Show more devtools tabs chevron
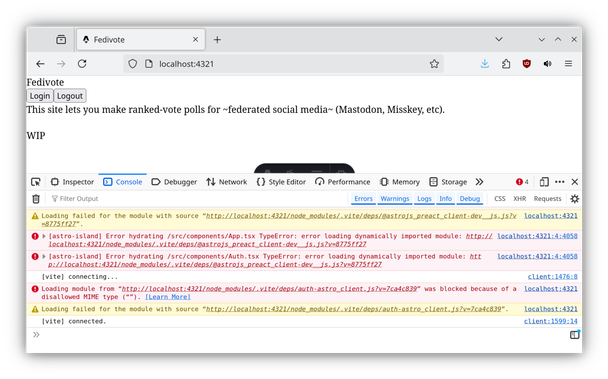608x379 pixels. click(x=480, y=182)
